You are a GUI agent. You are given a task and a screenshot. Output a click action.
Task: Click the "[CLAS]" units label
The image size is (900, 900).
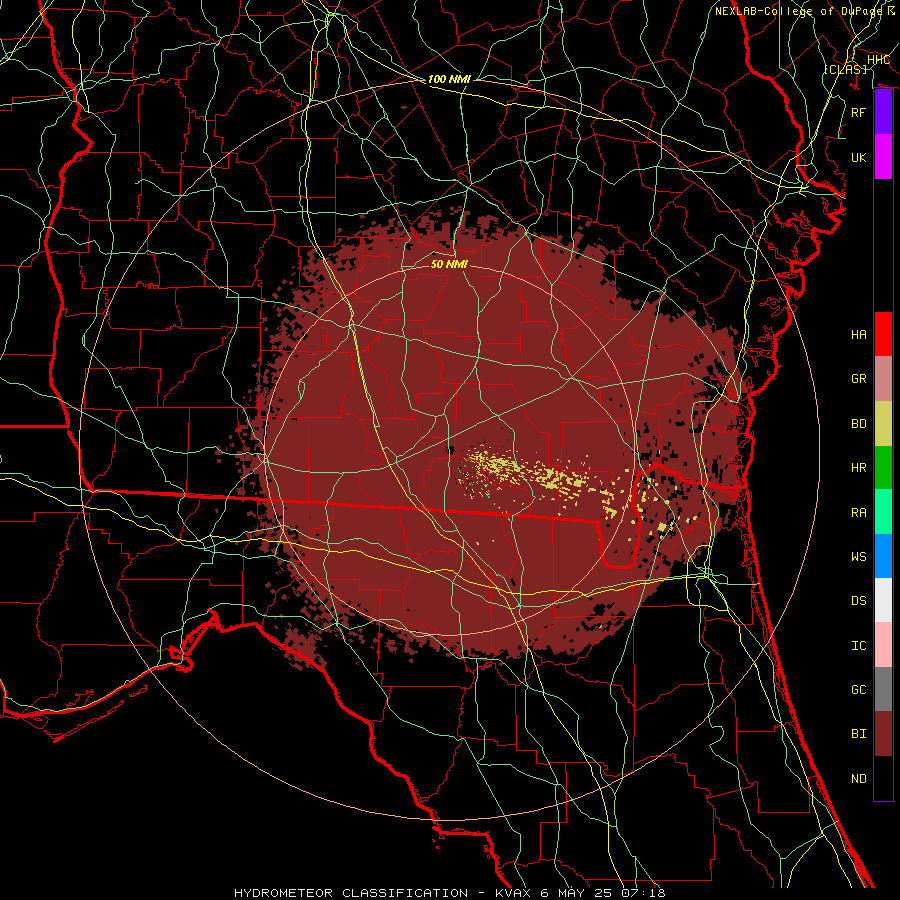coord(845,69)
